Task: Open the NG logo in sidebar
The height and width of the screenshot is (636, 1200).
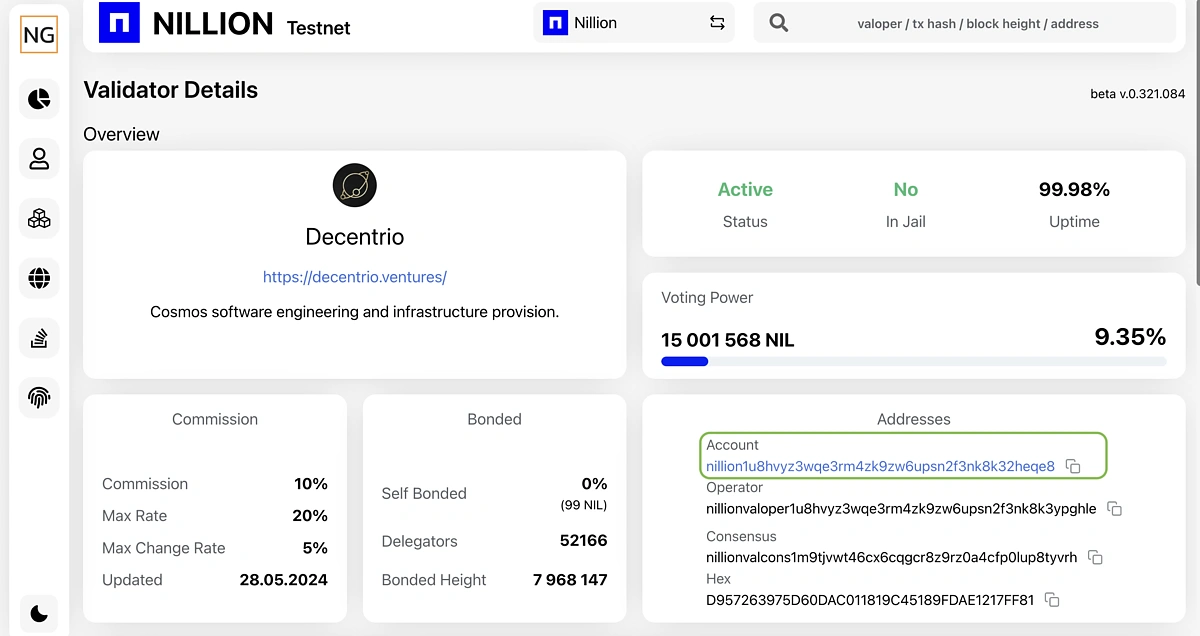Action: tap(39, 34)
